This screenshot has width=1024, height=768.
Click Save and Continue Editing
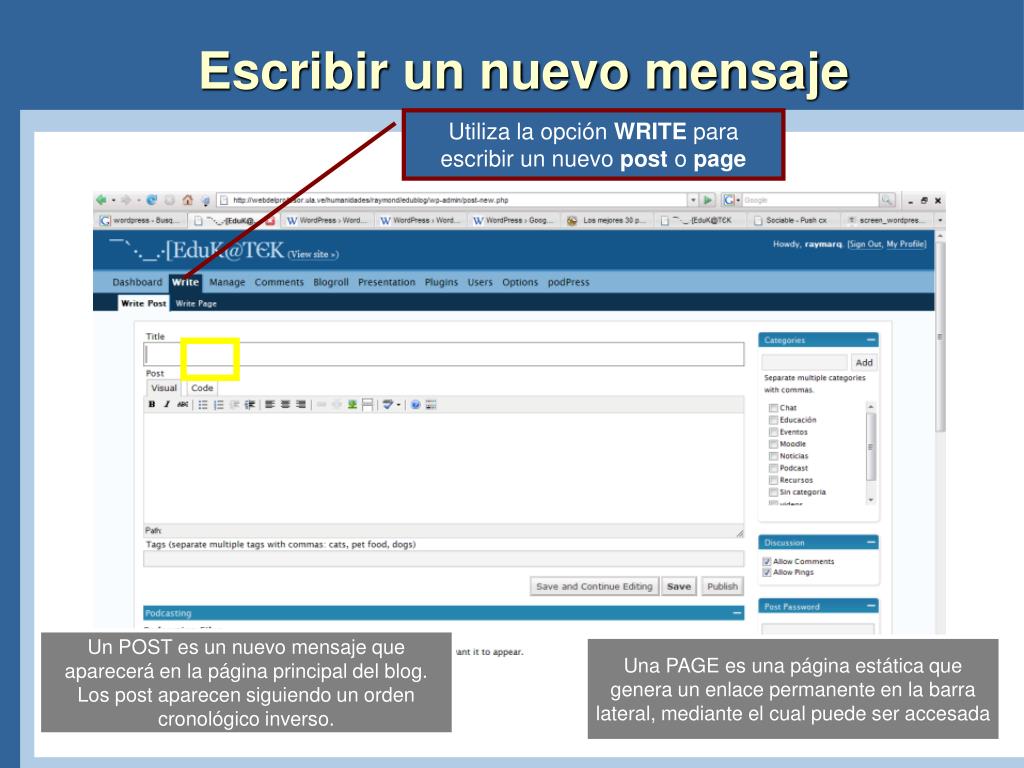(x=594, y=586)
